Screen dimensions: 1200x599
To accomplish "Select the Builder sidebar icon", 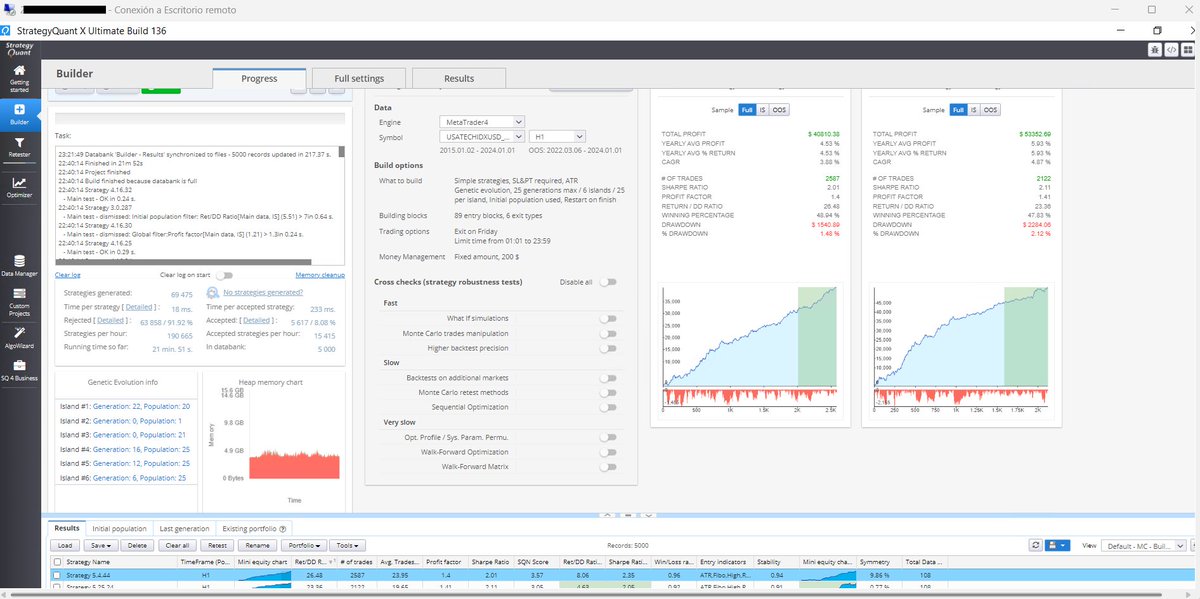I will coord(19,114).
